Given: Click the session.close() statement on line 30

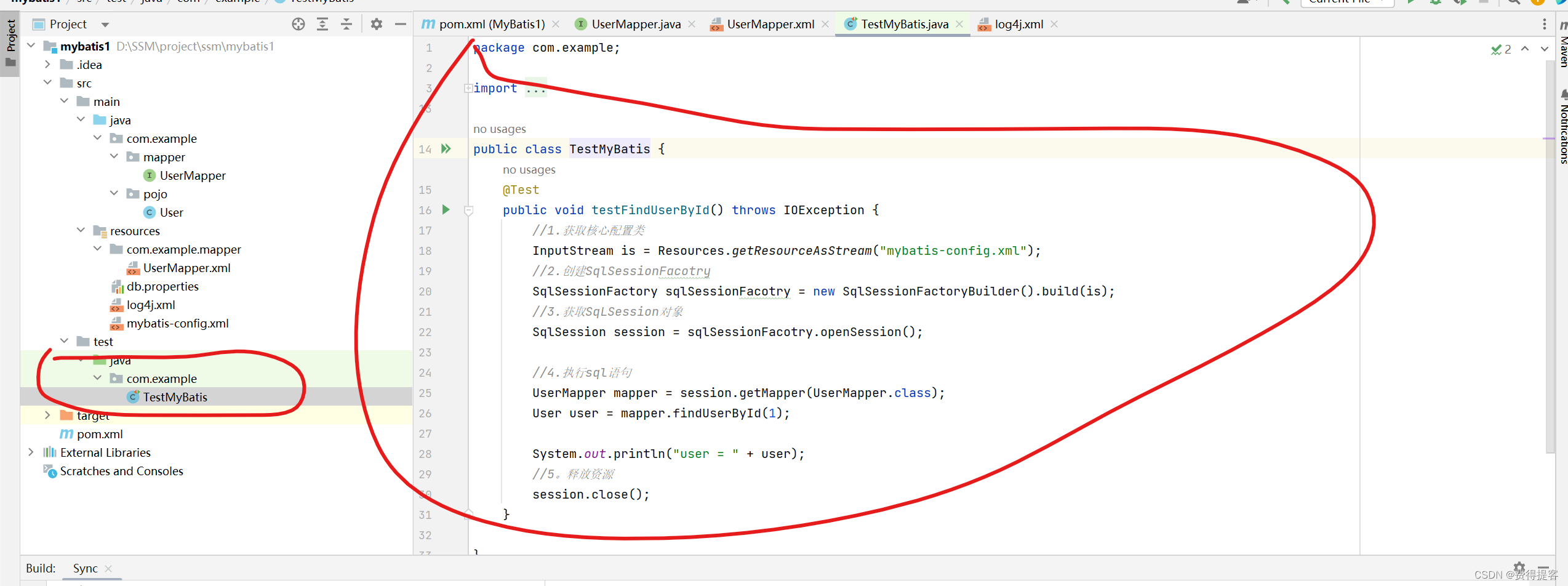Looking at the screenshot, I should (x=591, y=494).
